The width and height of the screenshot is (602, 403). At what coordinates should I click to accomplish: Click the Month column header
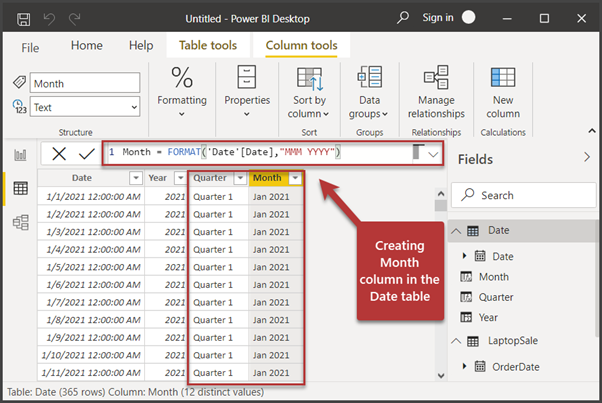click(267, 178)
